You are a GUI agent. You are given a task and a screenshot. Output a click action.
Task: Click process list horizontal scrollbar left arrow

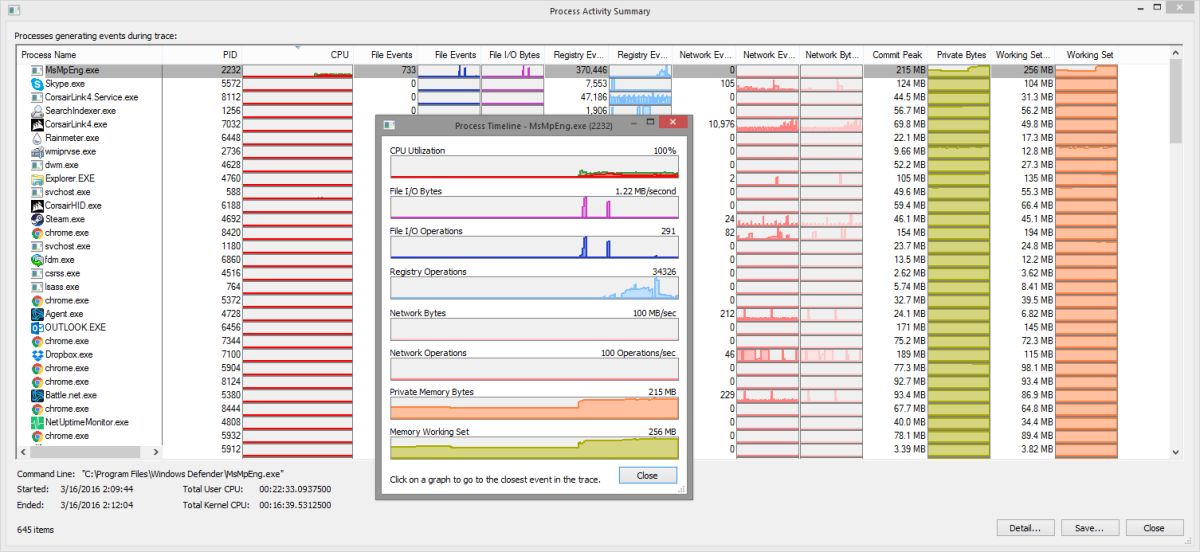[25, 452]
